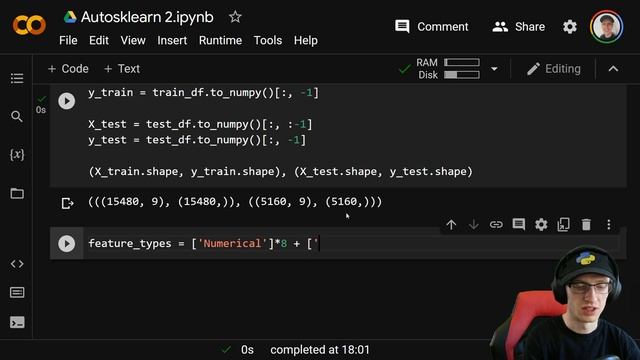Star the Autosklearn 2.ipynb notebook

[235, 17]
